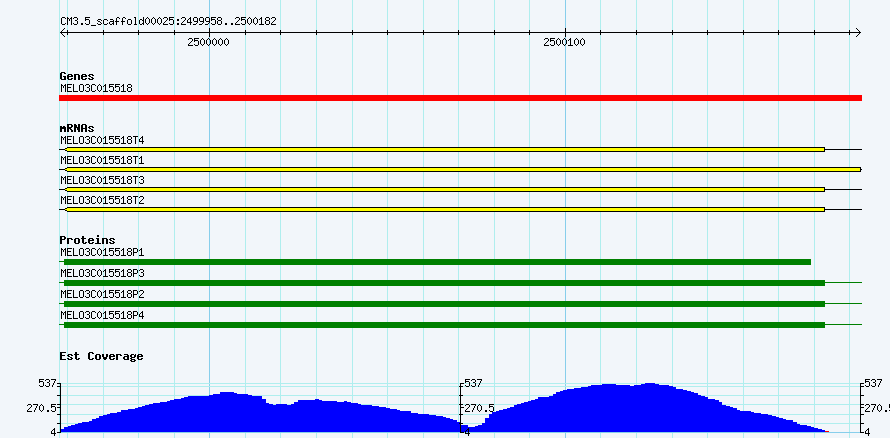Viewport: 890px width, 438px height.
Task: Click the MELO3C015518P3 protein green bar
Action: pyautogui.click(x=444, y=283)
